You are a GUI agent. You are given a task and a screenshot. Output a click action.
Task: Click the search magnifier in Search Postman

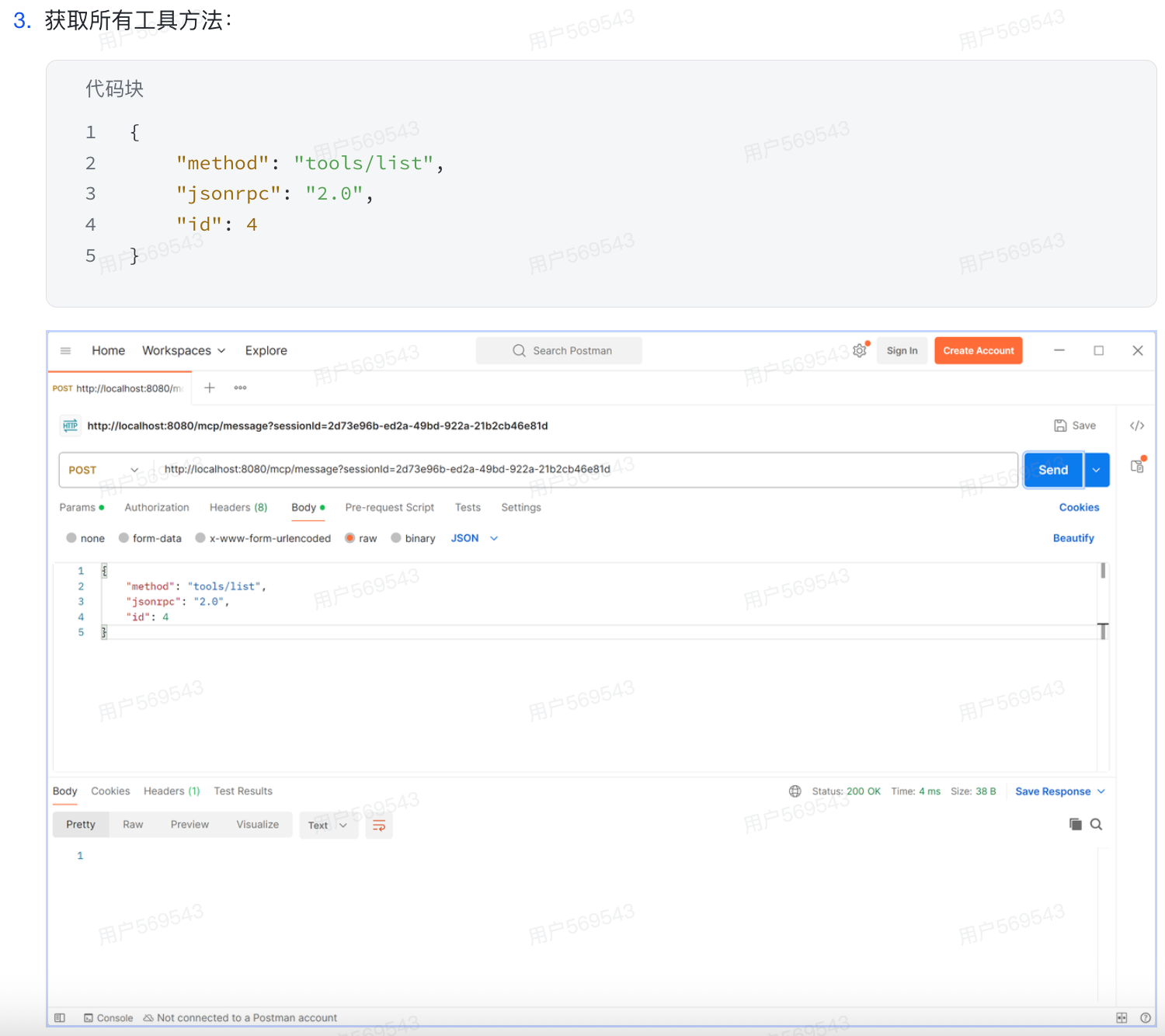[x=519, y=351]
